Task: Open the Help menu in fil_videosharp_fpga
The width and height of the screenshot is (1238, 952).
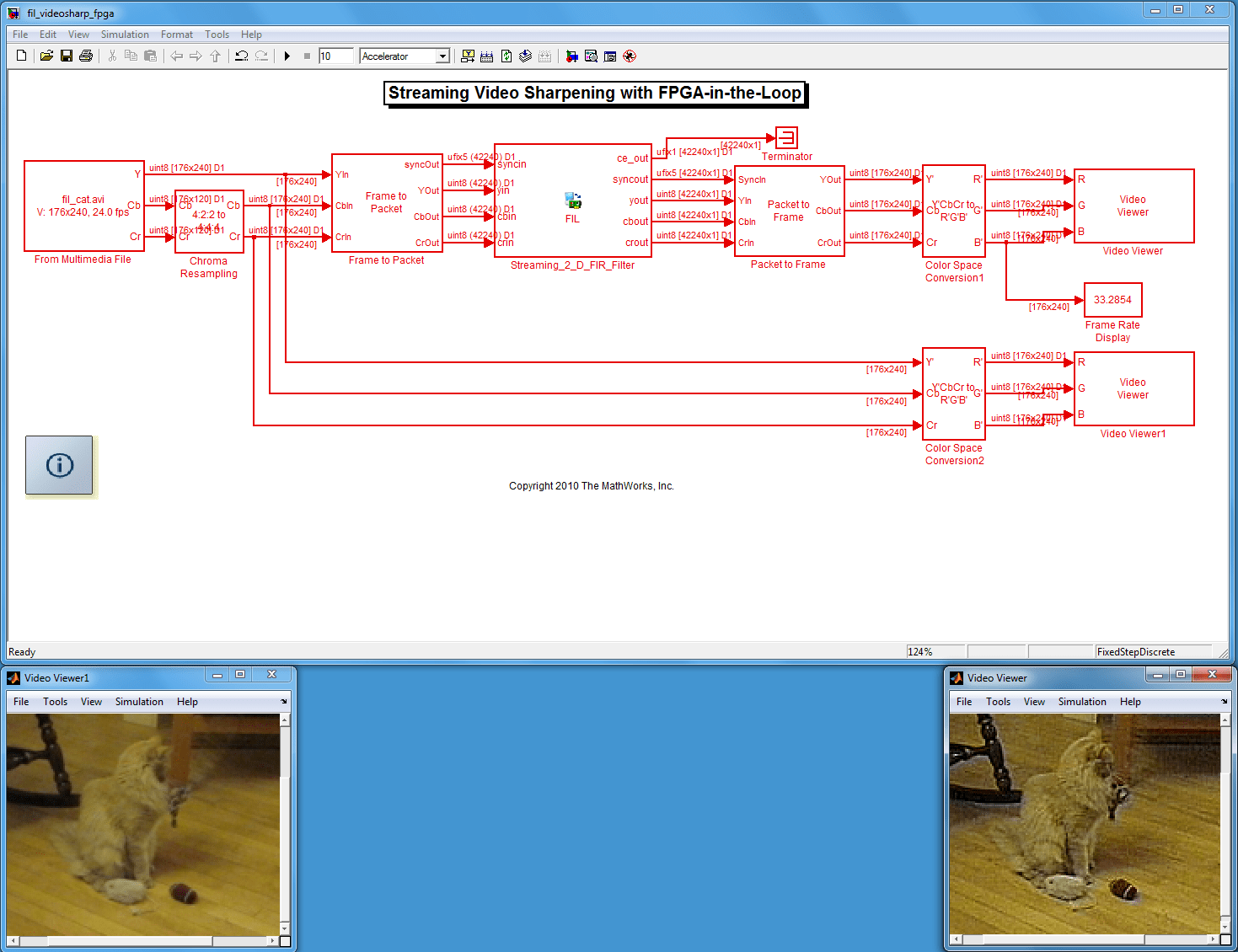Action: tap(251, 35)
